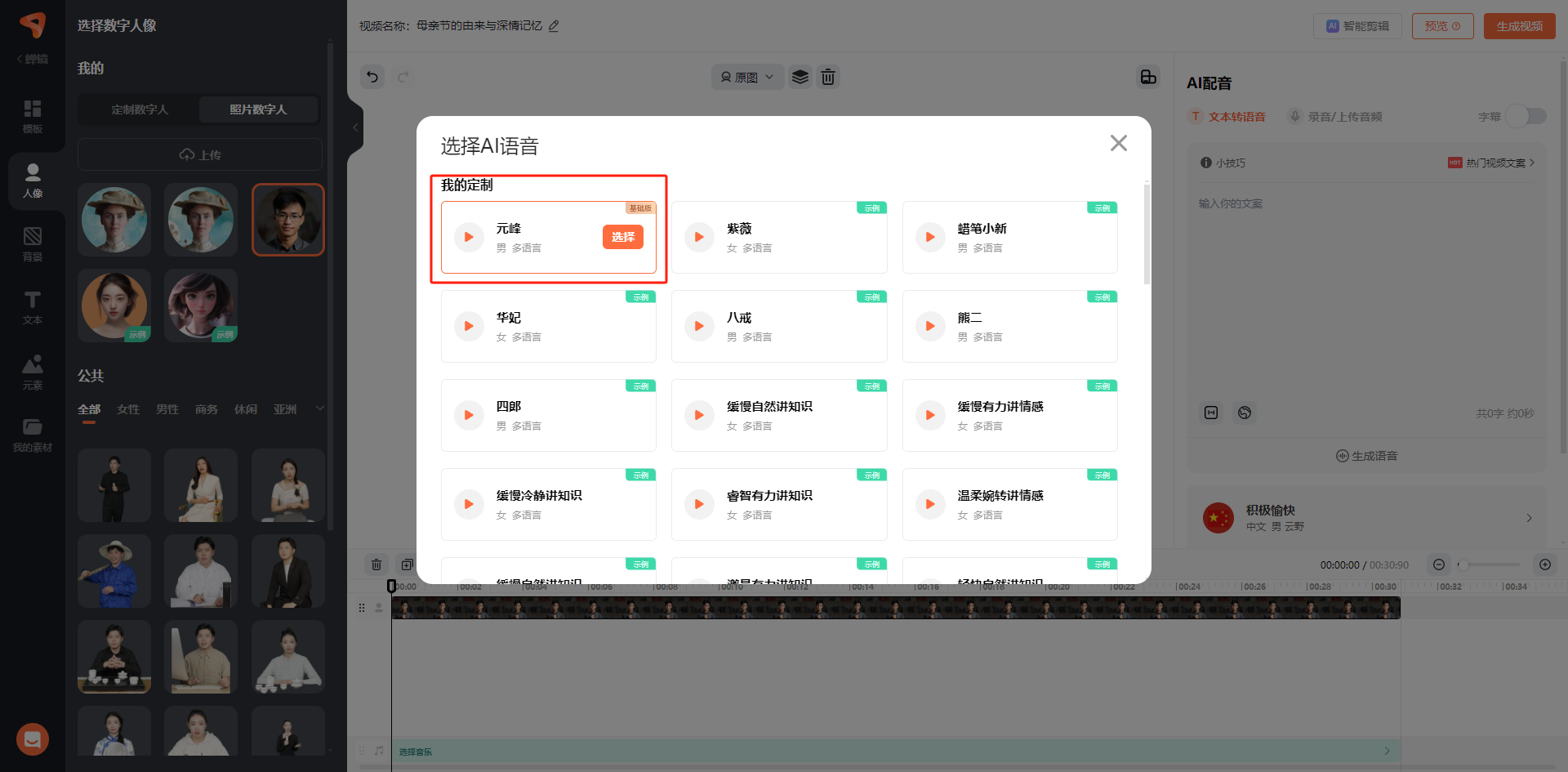Switch to 录音/上传音频 tab
Image resolution: width=1568 pixels, height=772 pixels.
tap(1335, 117)
